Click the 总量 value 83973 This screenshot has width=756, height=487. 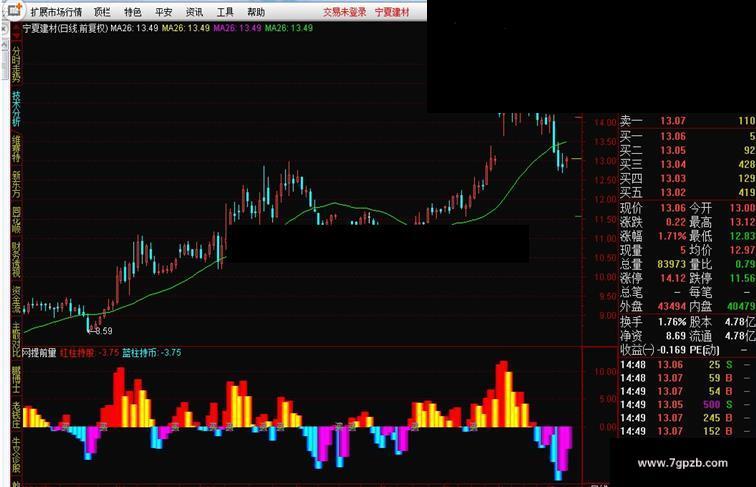(672, 264)
